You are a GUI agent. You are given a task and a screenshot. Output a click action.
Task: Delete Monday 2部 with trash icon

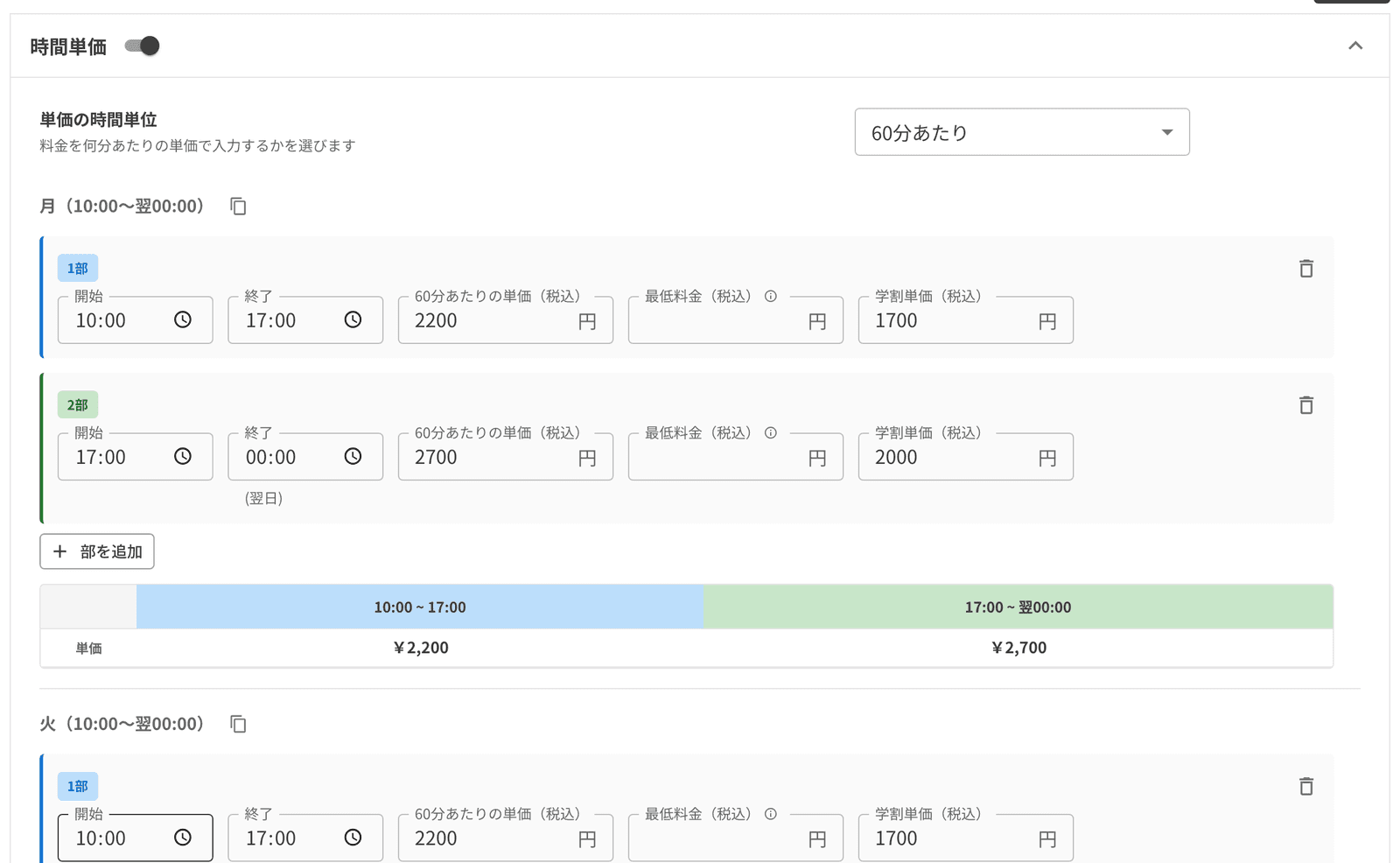click(x=1306, y=405)
